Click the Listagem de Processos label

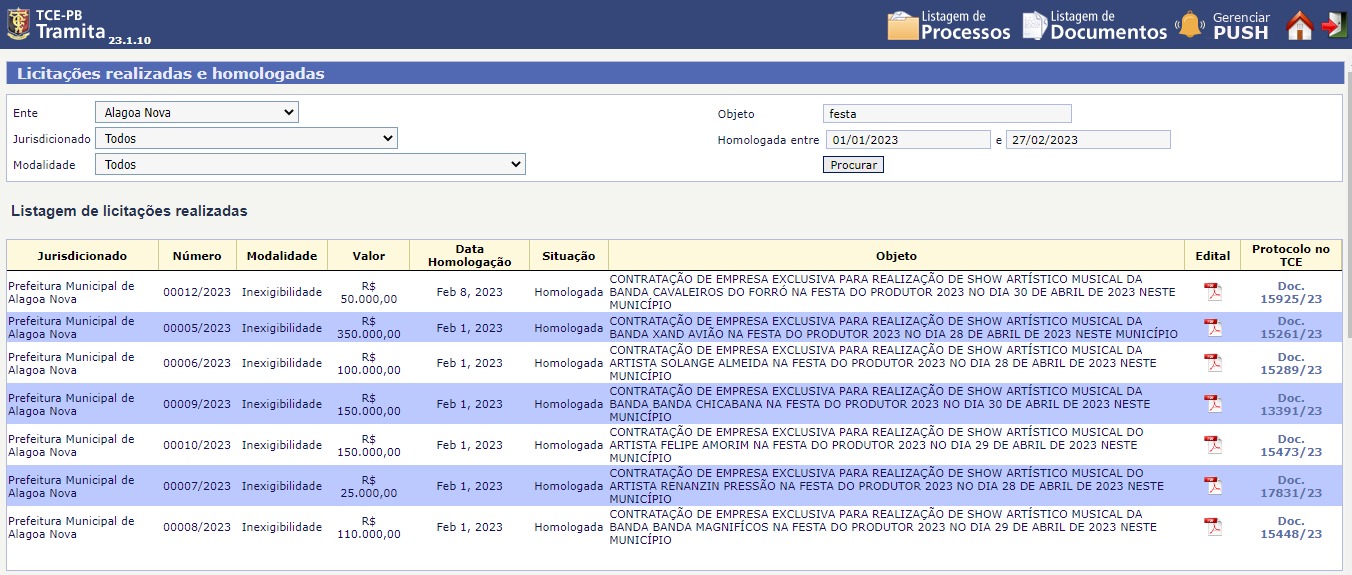(x=965, y=25)
